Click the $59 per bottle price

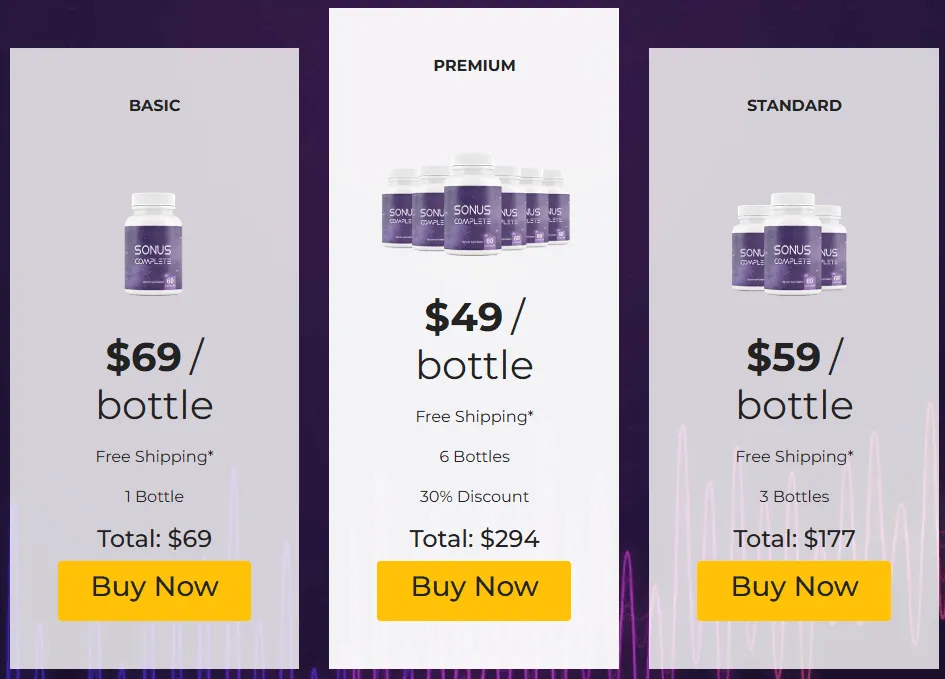click(x=793, y=380)
